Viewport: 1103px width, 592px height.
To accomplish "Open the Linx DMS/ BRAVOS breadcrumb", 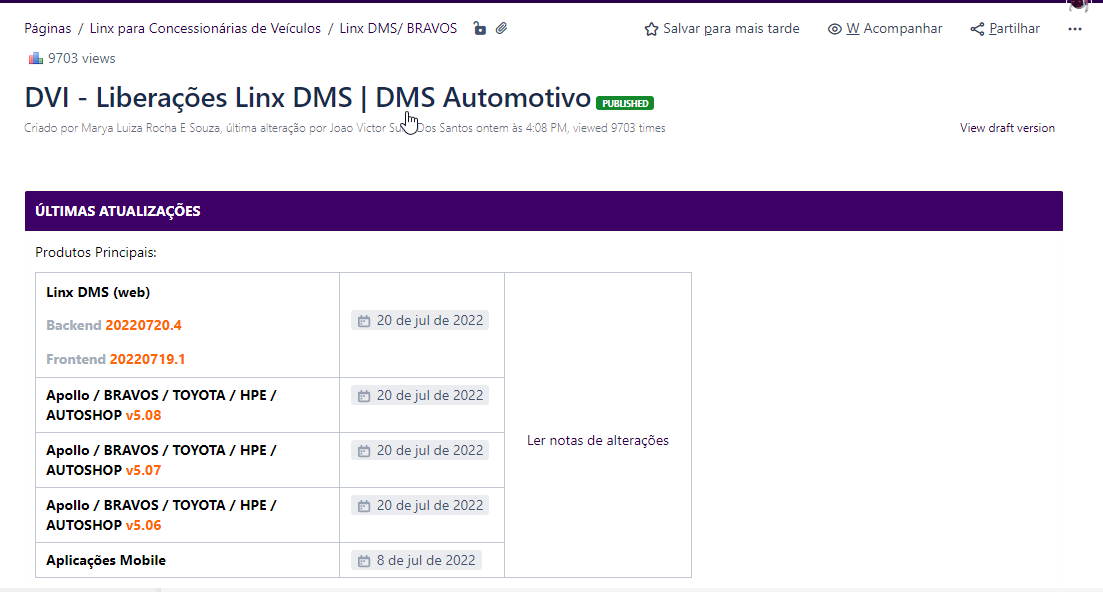I will coord(398,29).
